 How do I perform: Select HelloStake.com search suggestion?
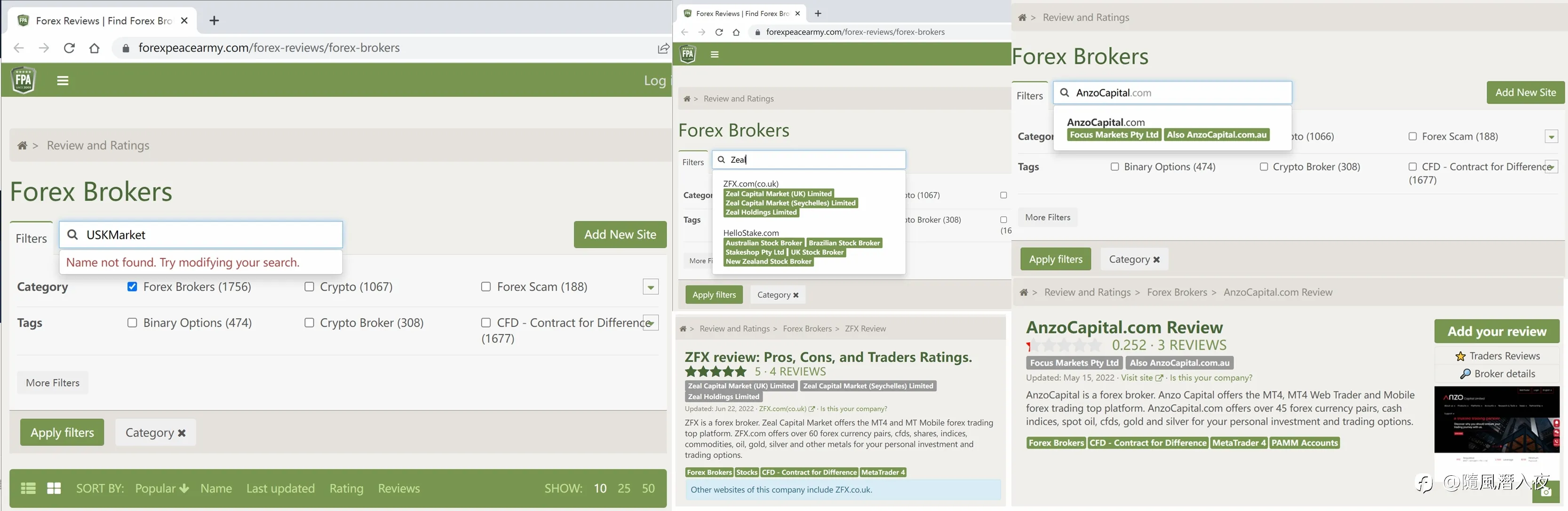750,233
